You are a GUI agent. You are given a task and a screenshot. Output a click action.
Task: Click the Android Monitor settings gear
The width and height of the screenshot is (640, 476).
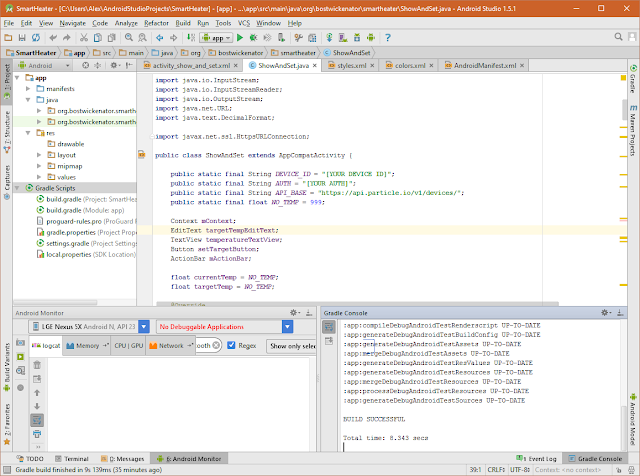coord(295,313)
